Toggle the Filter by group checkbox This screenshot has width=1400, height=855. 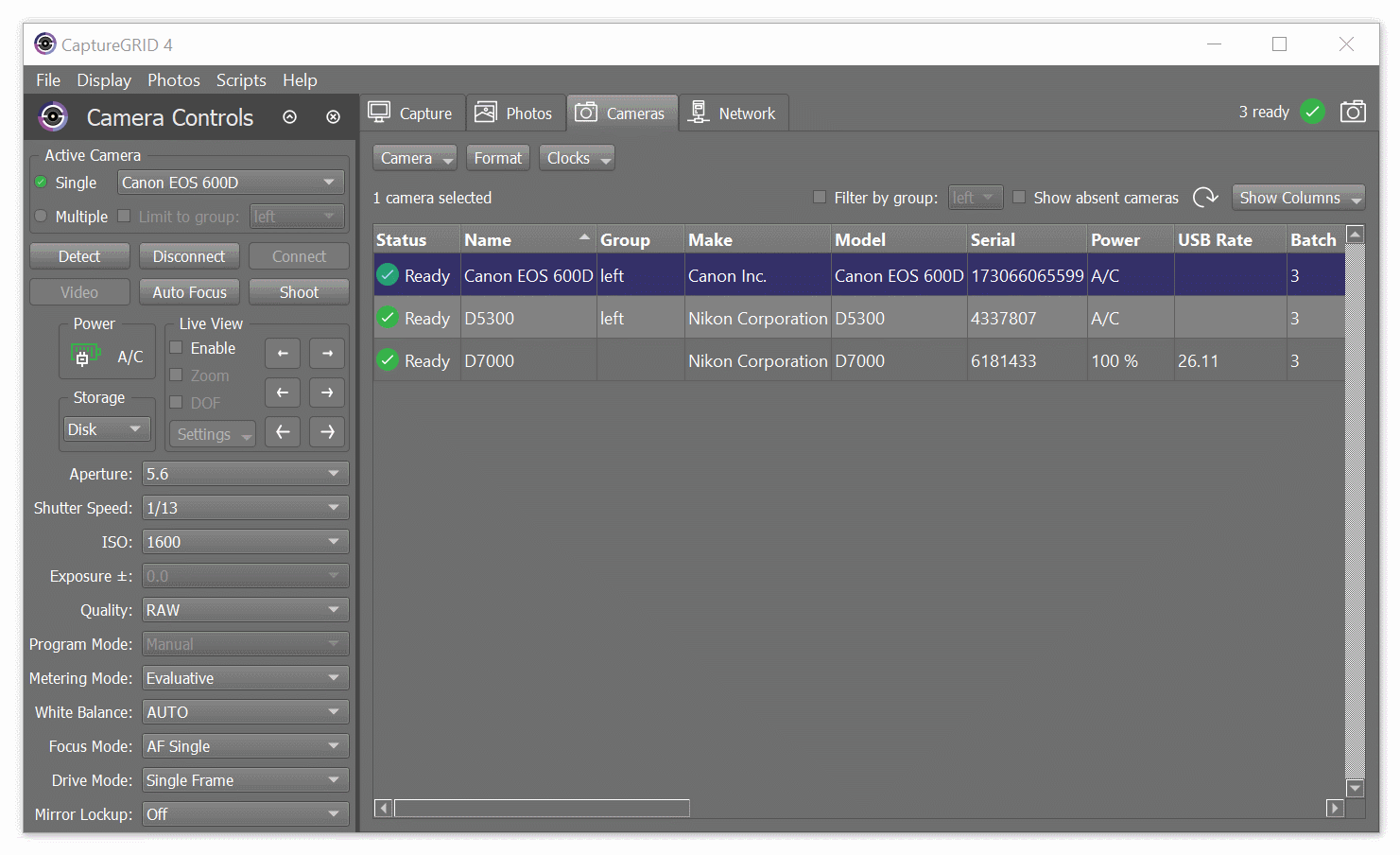pos(820,198)
